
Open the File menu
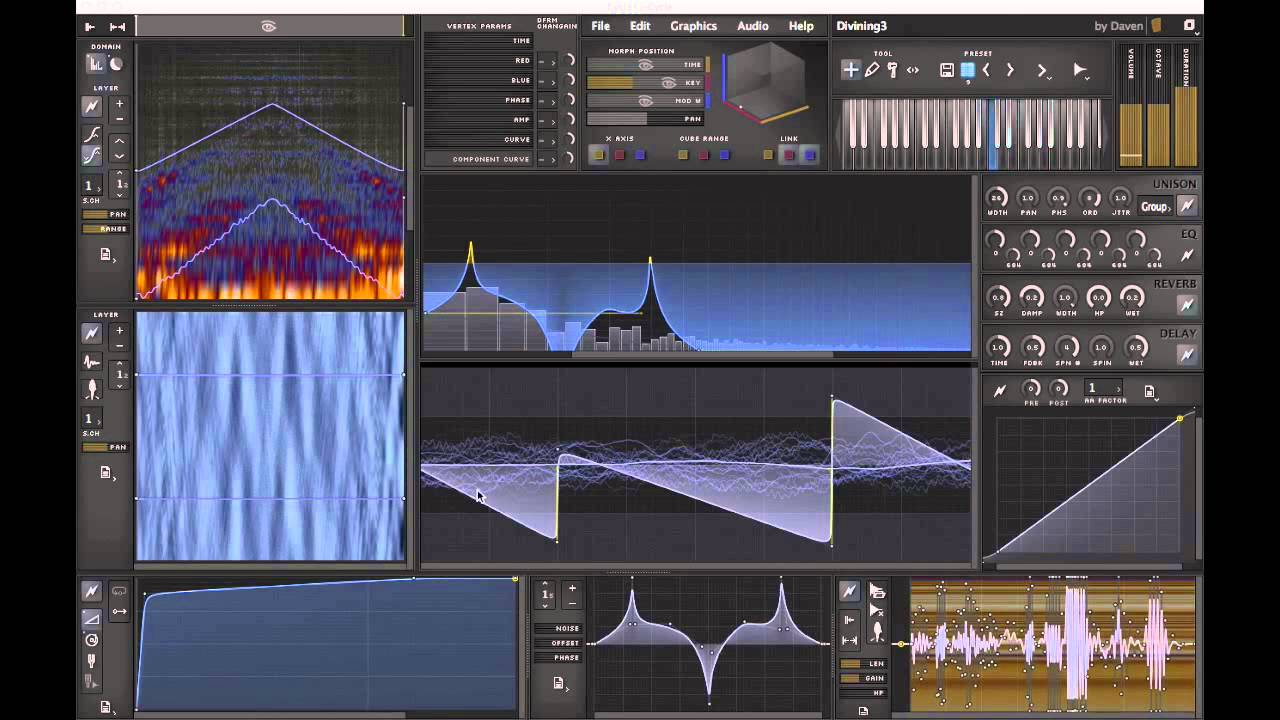pyautogui.click(x=600, y=26)
